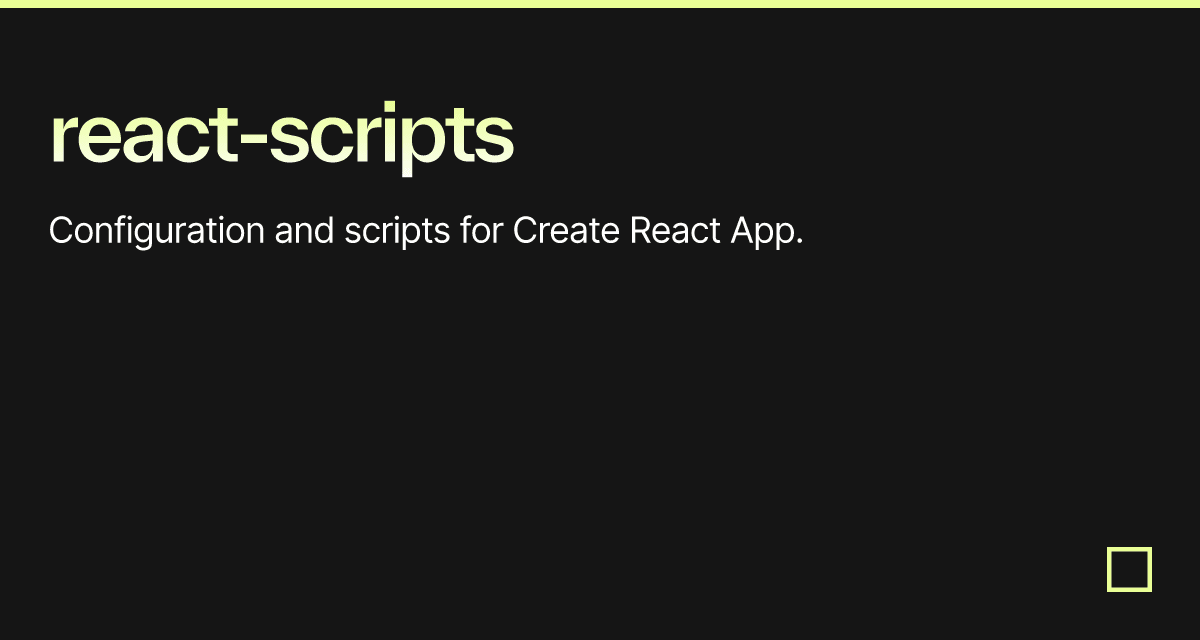Click the left edge of the square icon

[x=1110, y=569]
